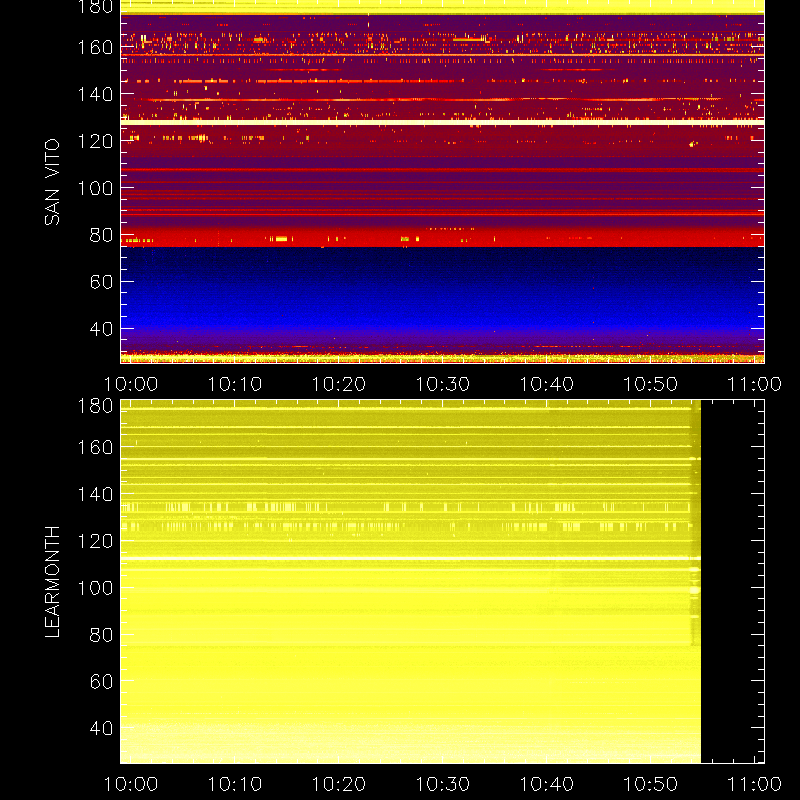Viewport: 800px width, 800px height.
Task: Click the 10:20 time label under Learmonth plot
Action: tap(339, 784)
